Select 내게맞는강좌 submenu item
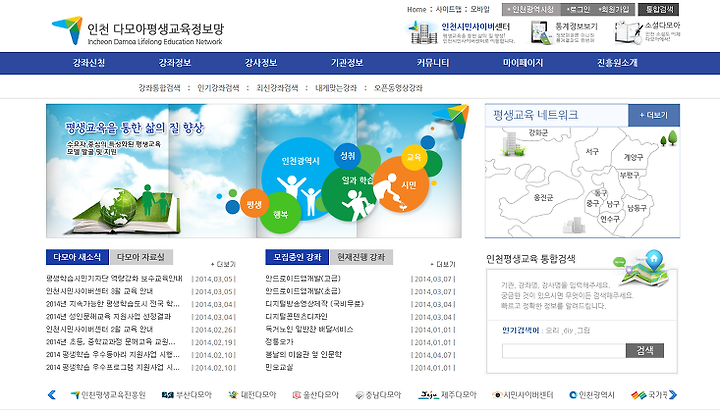Image resolution: width=720 pixels, height=410 pixels. tap(336, 88)
